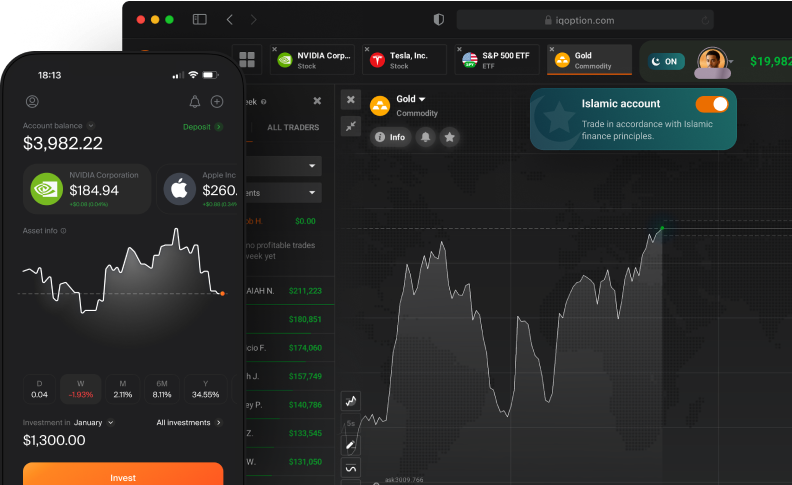Select the trader row with $140,786
The image size is (792, 485).
pos(289,405)
